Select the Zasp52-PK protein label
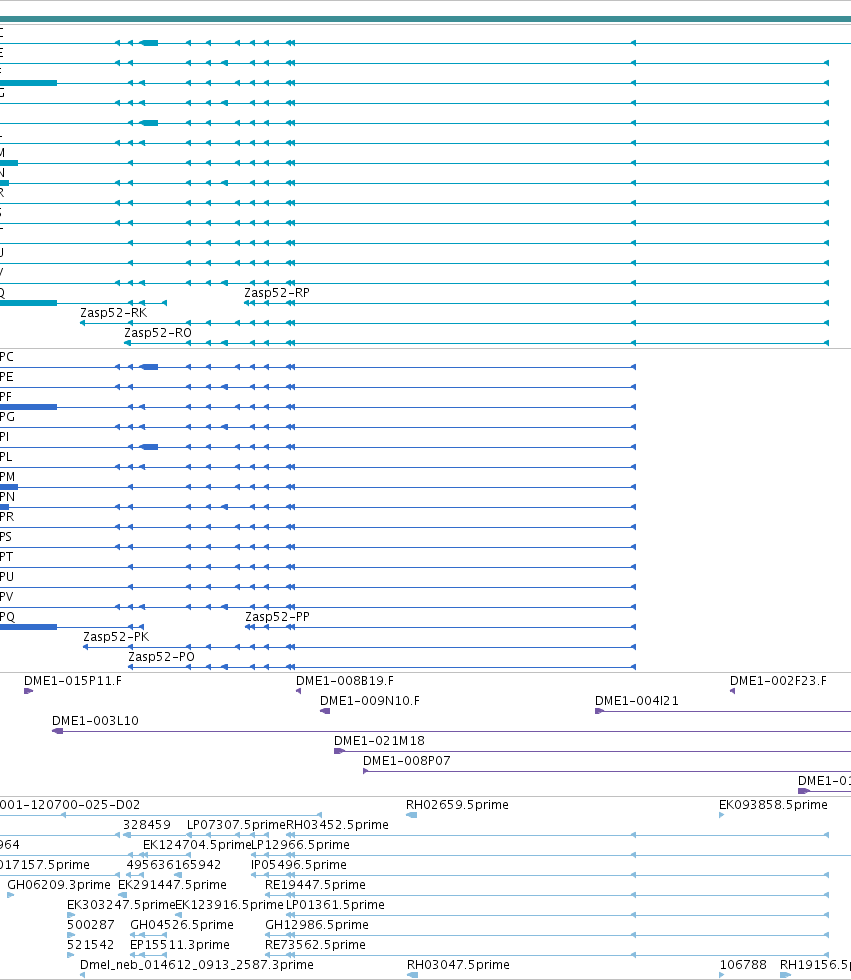The image size is (851, 980). [116, 636]
